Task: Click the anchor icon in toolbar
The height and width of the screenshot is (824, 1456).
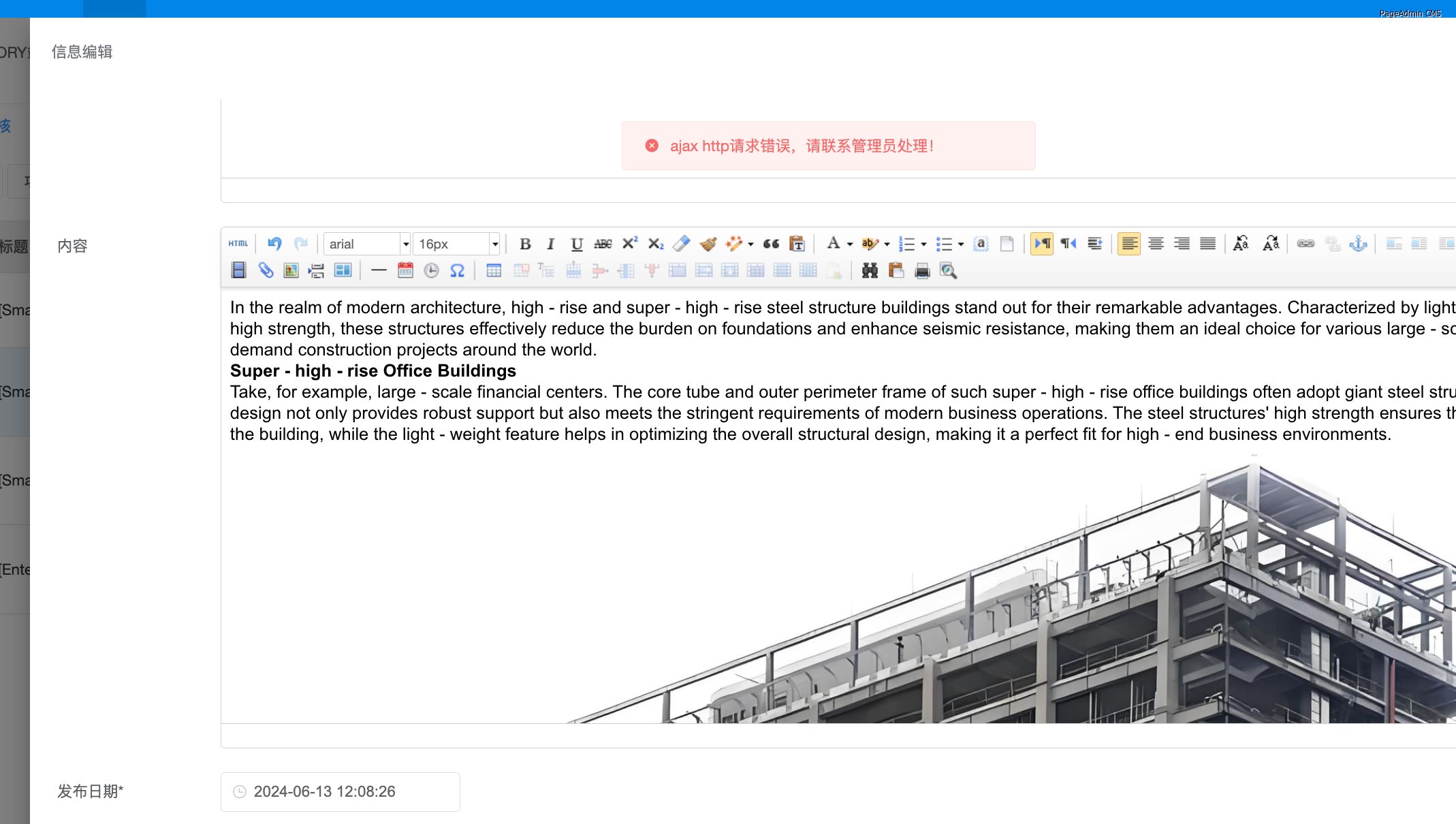Action: tap(1358, 244)
